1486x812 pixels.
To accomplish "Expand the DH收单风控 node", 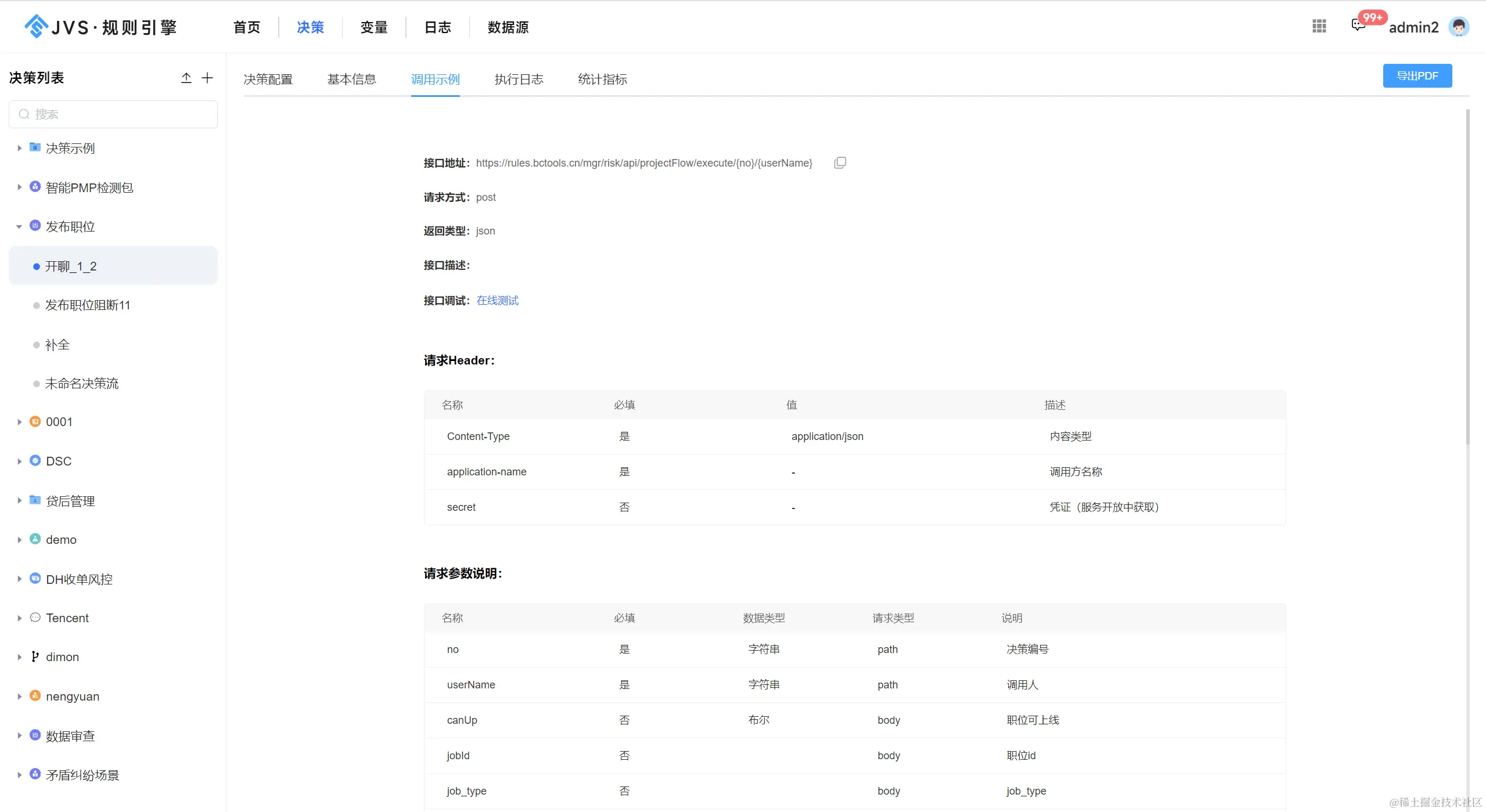I will point(19,579).
